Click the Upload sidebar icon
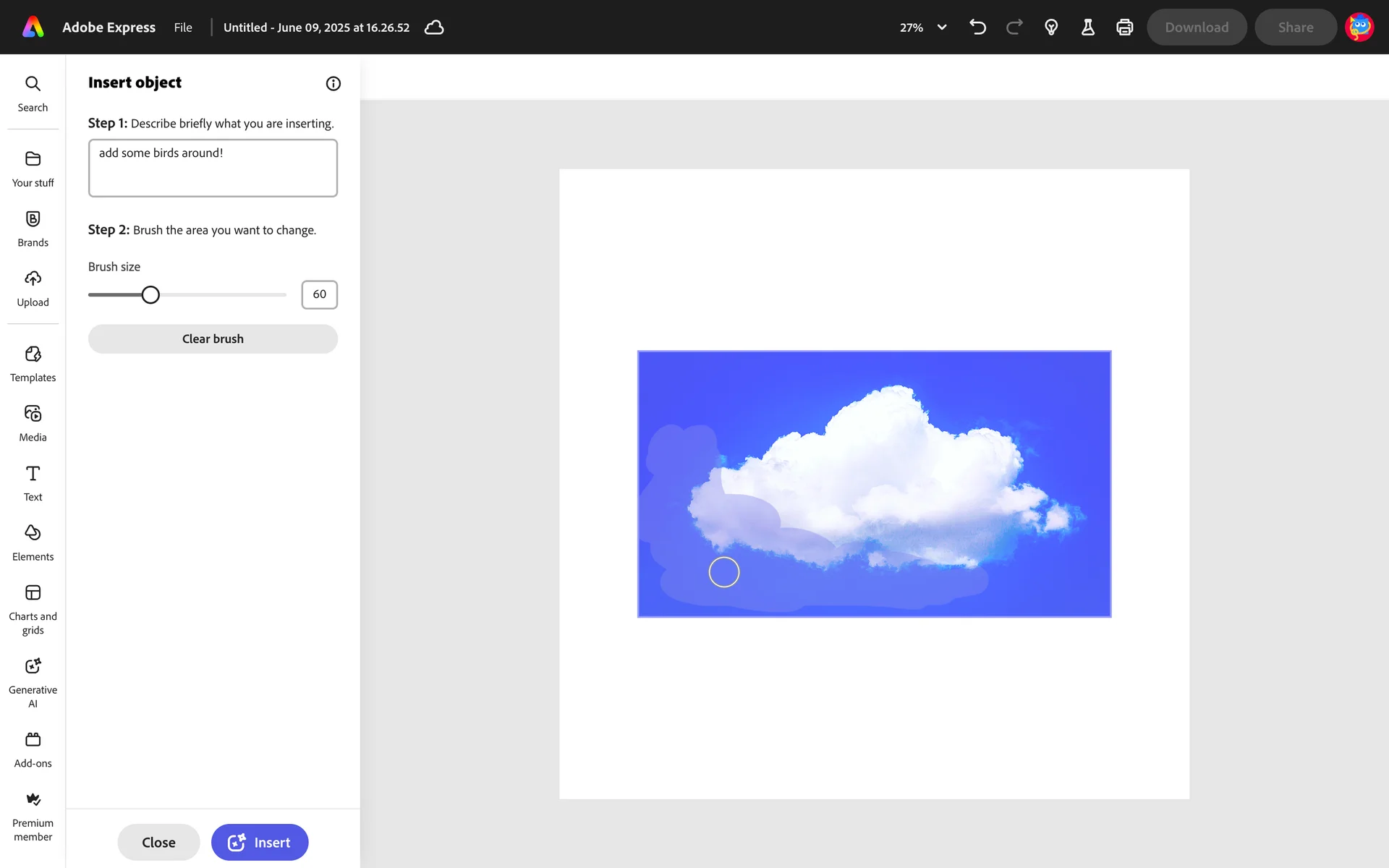The height and width of the screenshot is (868, 1389). click(x=33, y=289)
